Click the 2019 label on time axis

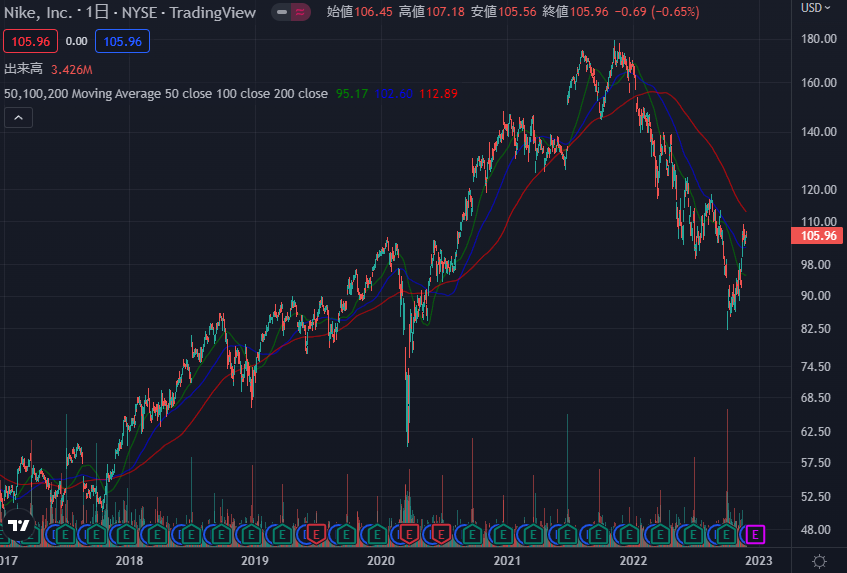coord(254,561)
